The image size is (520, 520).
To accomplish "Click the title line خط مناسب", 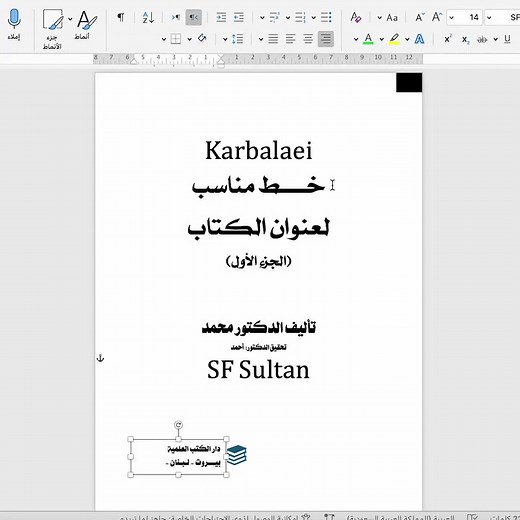I will 258,186.
